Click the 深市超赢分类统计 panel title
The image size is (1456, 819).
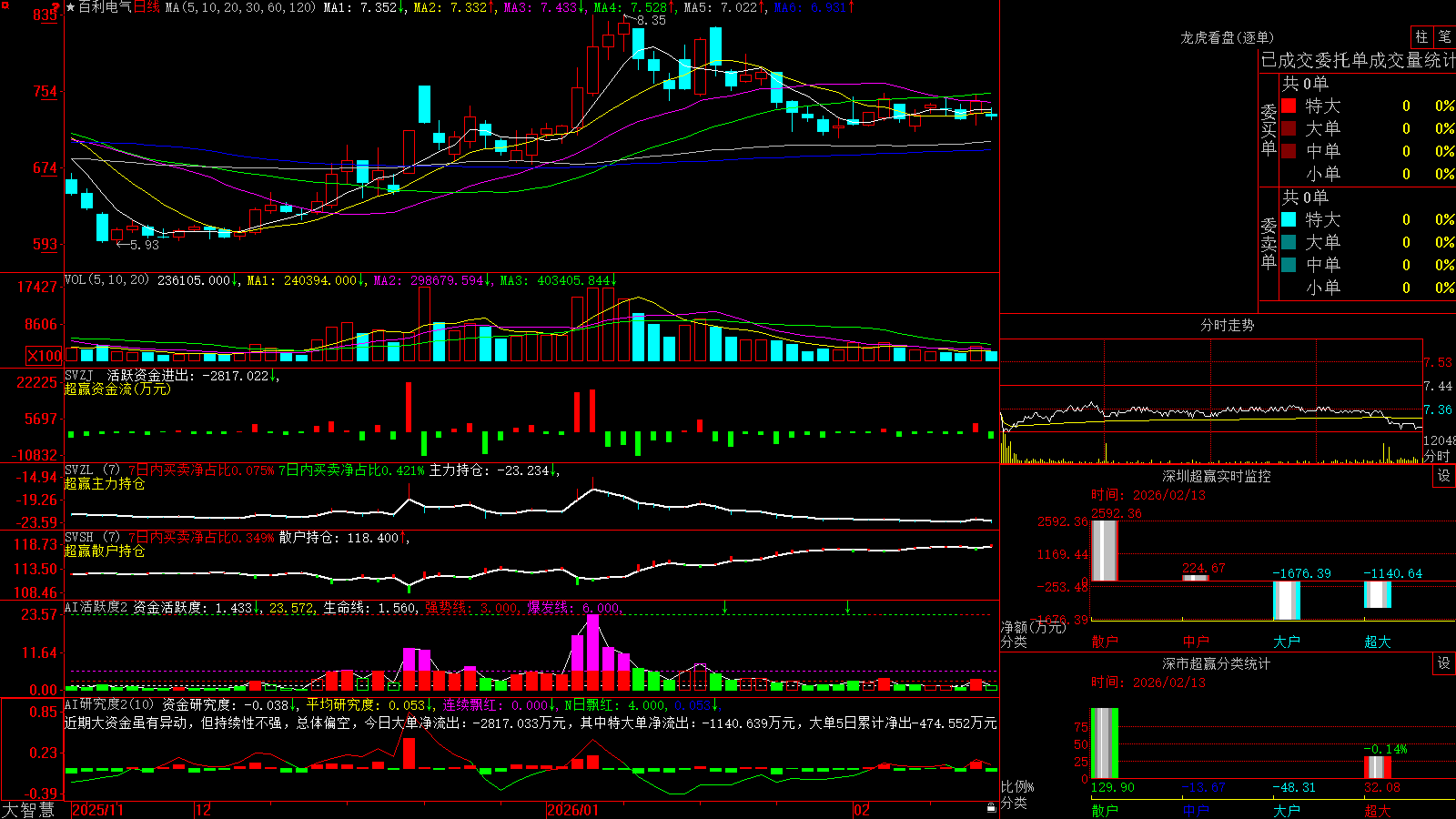point(1217,663)
